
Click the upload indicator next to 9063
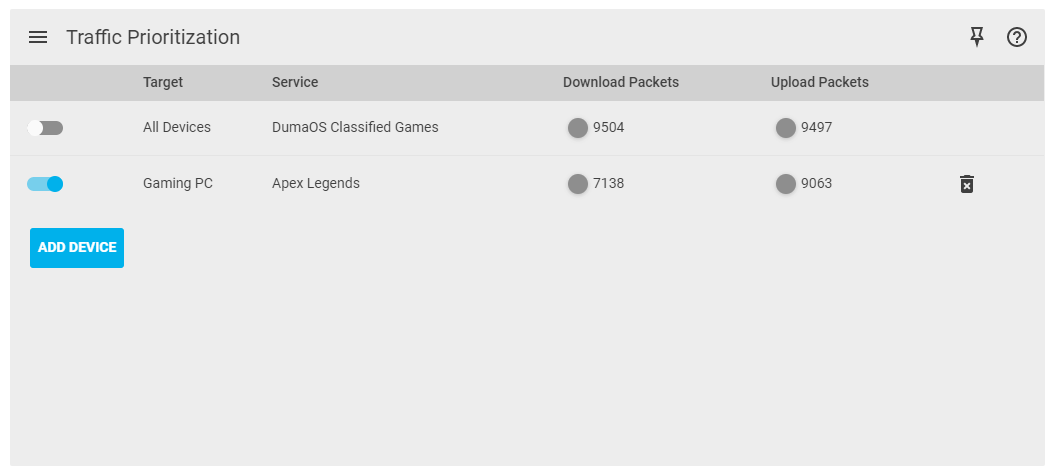(786, 183)
